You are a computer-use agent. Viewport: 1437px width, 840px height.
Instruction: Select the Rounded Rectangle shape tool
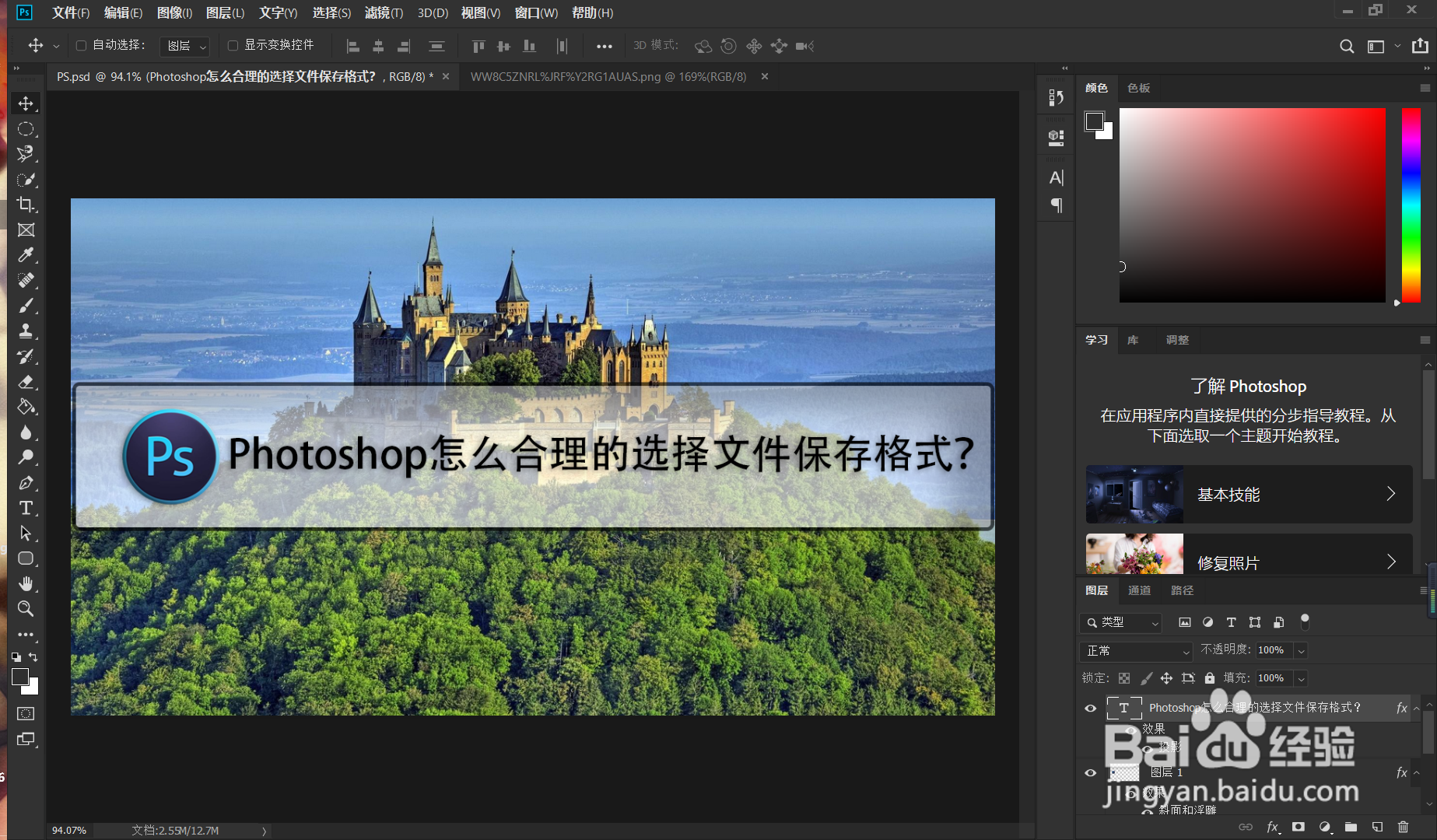tap(26, 558)
